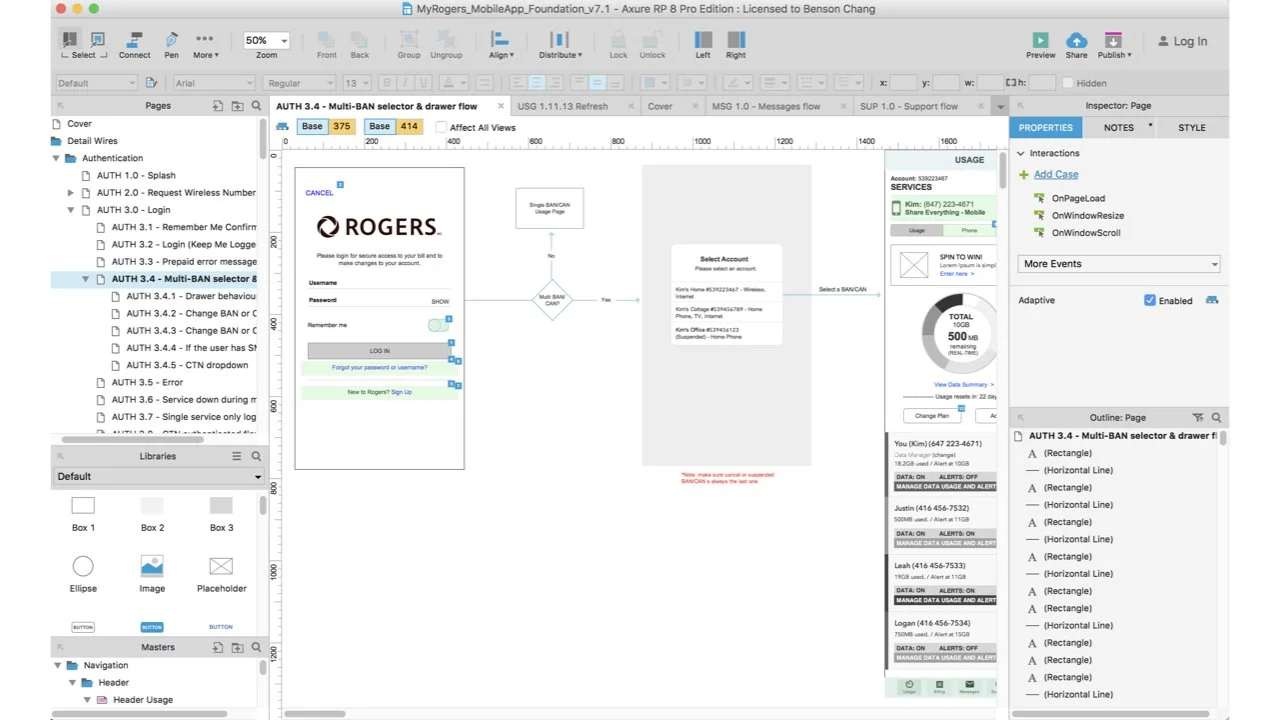Image resolution: width=1280 pixels, height=720 pixels.
Task: Open the Default library dropdown
Action: point(158,477)
